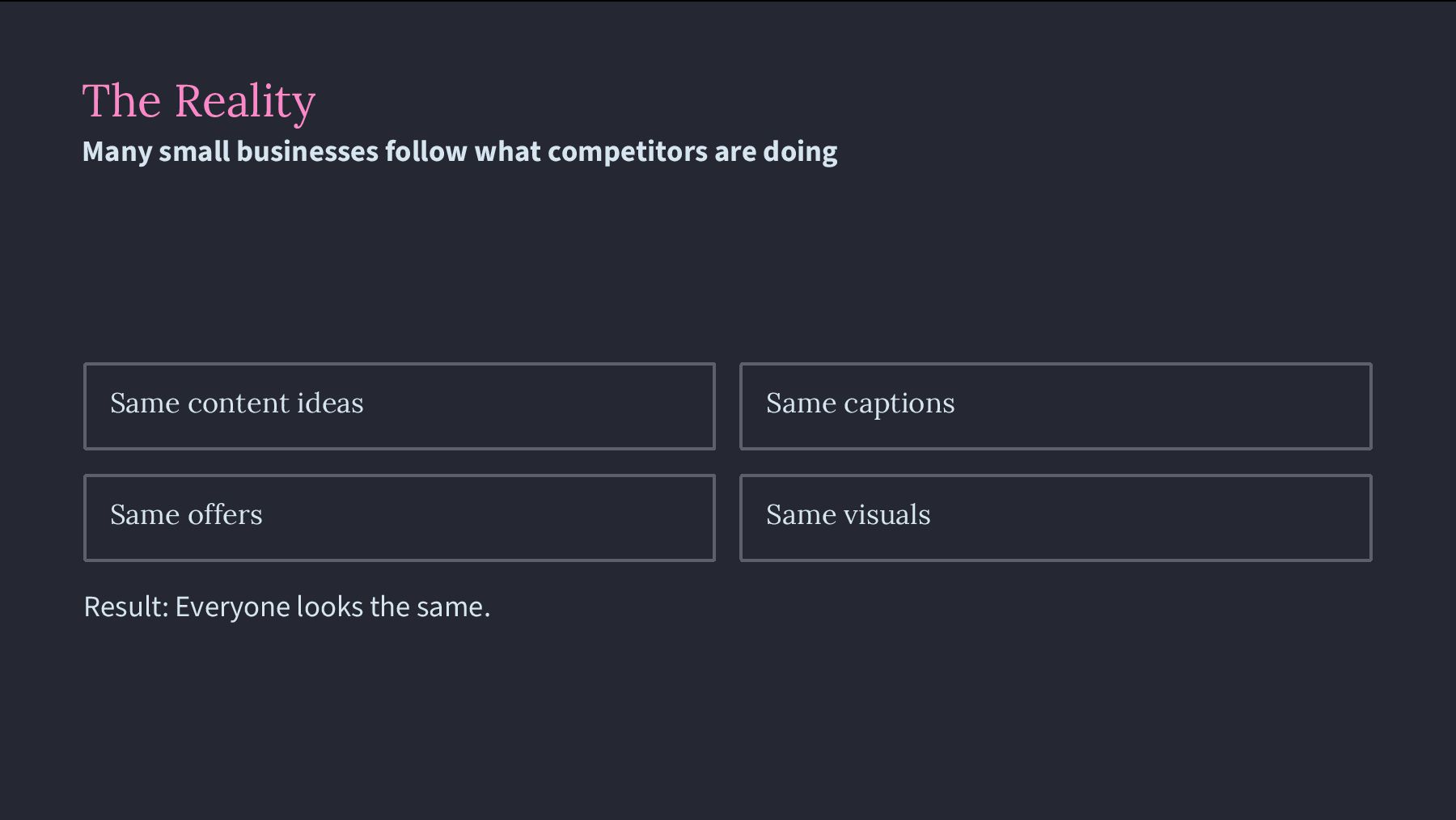Image resolution: width=1456 pixels, height=820 pixels.
Task: Click the word 'content' in the first box
Action: pyautogui.click(x=238, y=403)
